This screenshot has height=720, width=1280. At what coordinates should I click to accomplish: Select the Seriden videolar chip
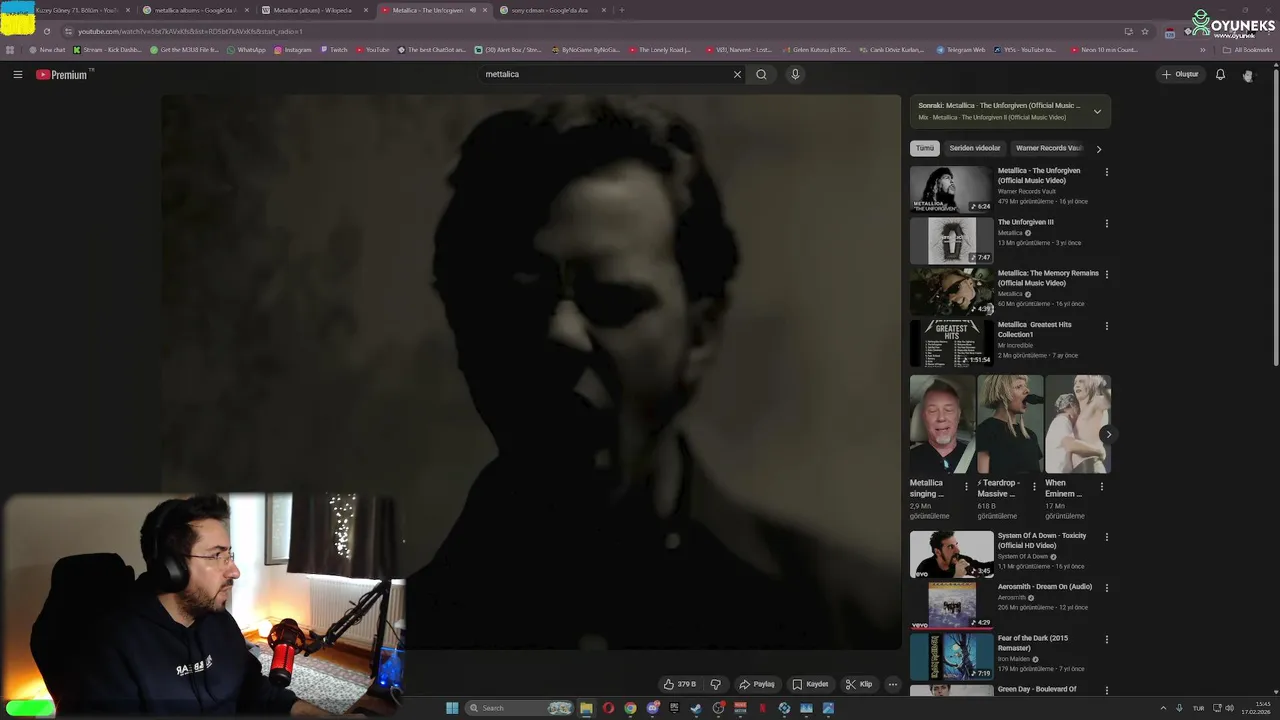tap(975, 148)
